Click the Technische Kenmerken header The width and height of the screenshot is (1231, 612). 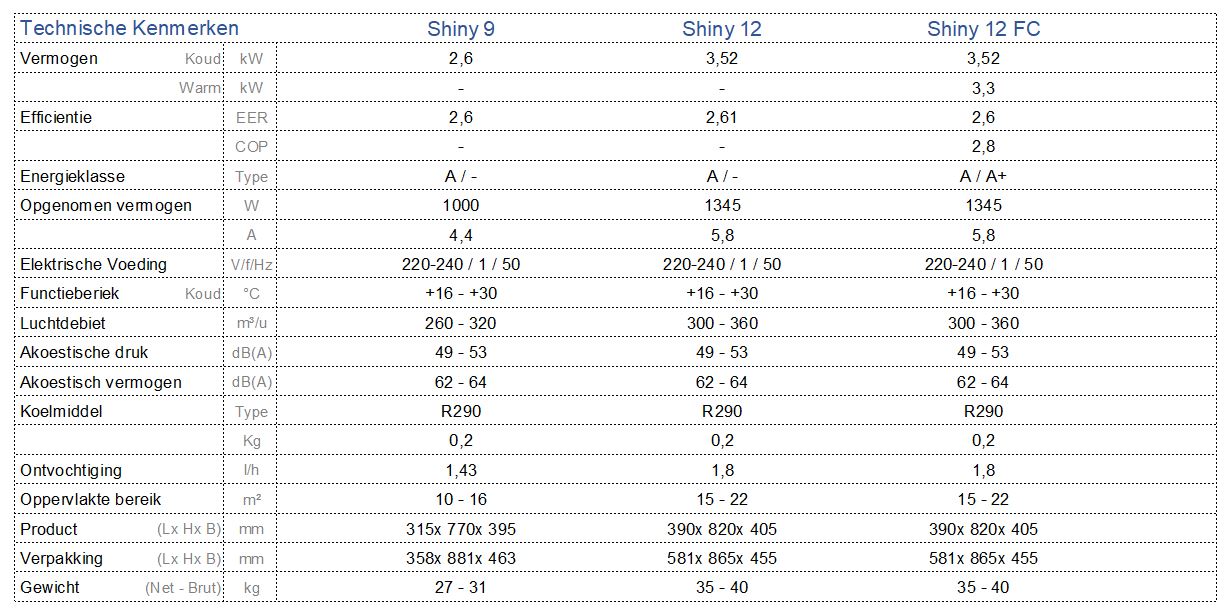point(129,28)
